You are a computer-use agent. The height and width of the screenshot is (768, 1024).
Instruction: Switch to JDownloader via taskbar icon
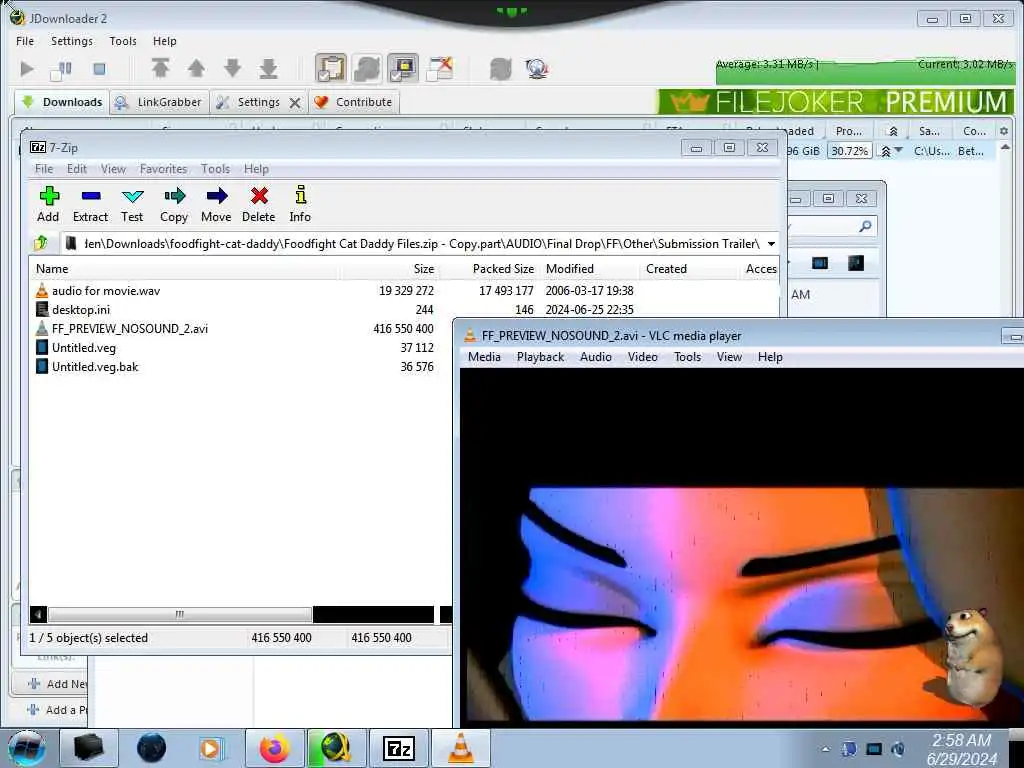[x=336, y=748]
